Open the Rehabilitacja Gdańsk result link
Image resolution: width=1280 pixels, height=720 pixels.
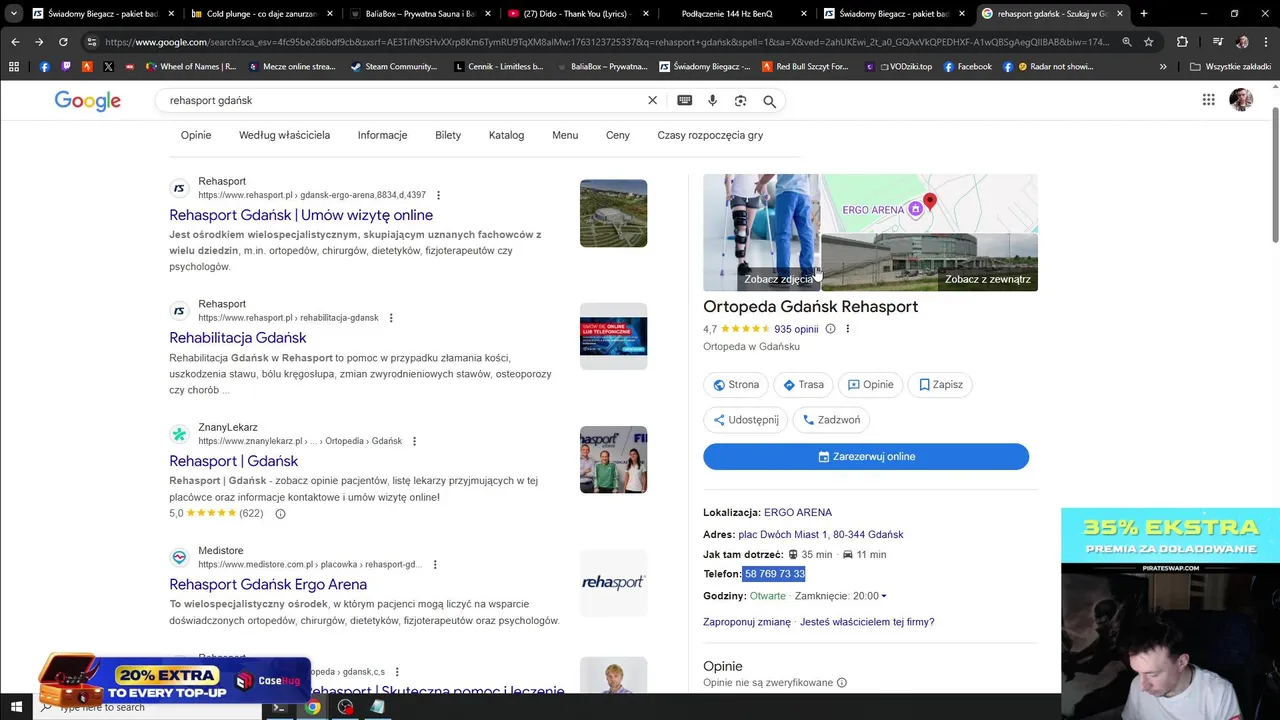[x=238, y=338]
